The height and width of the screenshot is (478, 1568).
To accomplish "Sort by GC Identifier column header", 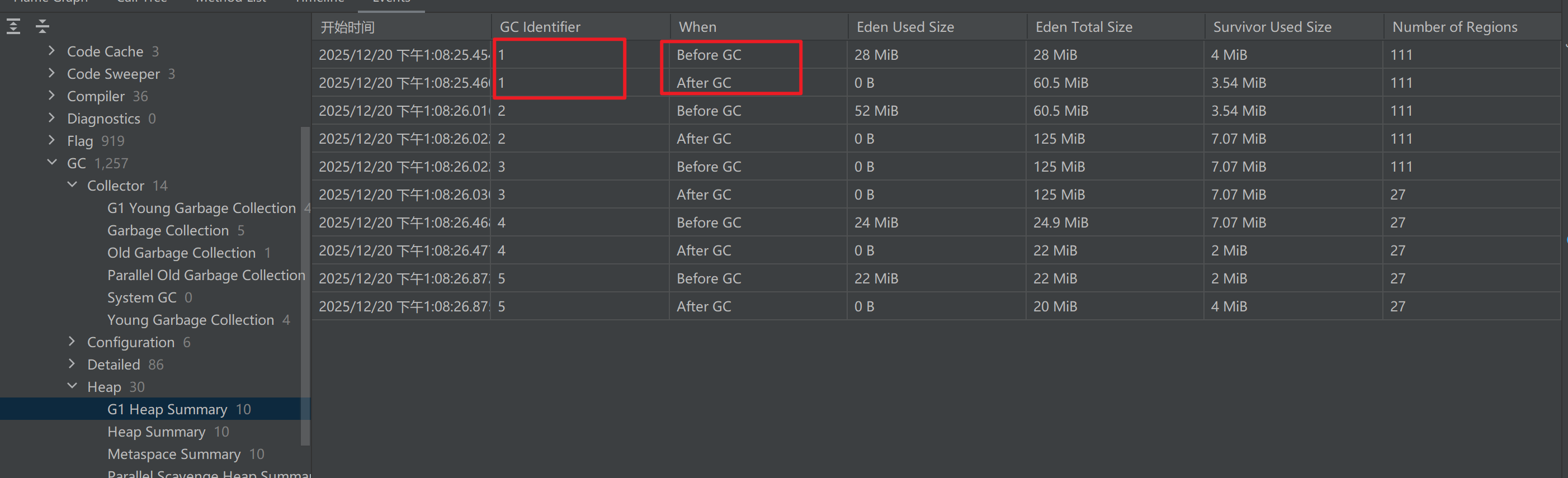I will click(x=539, y=27).
